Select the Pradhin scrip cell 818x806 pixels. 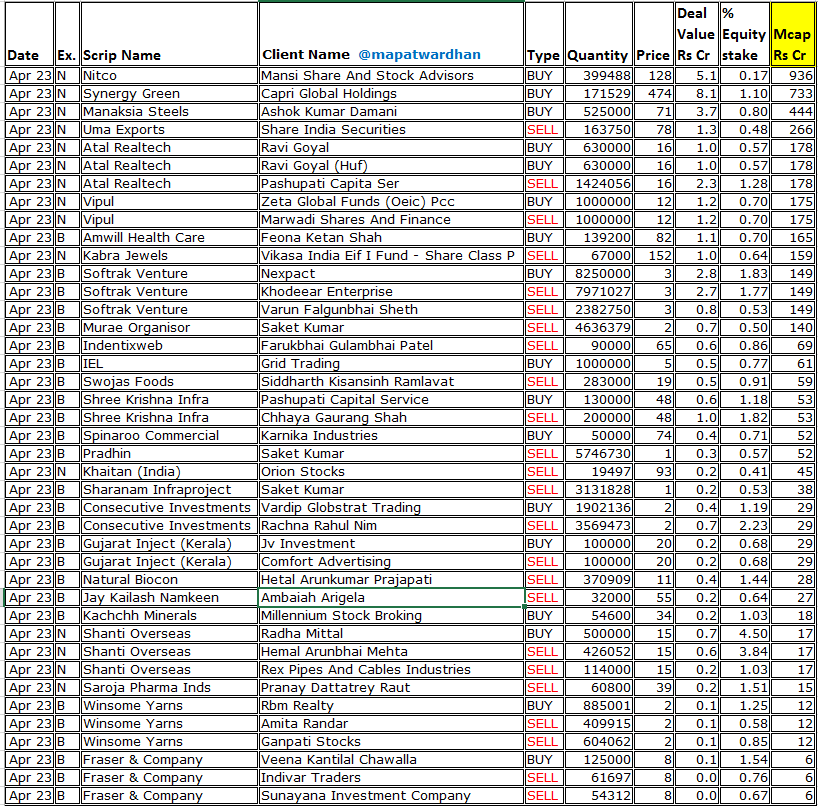[169, 454]
